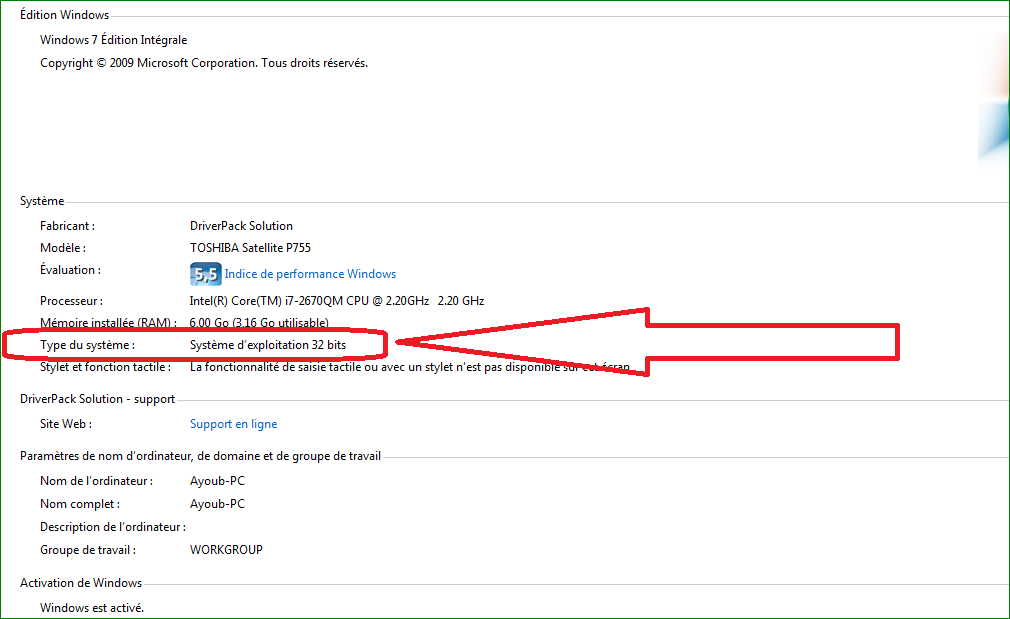The image size is (1010, 619).
Task: Select the Ayoub-PC value beside Nom complet
Action: 217,504
